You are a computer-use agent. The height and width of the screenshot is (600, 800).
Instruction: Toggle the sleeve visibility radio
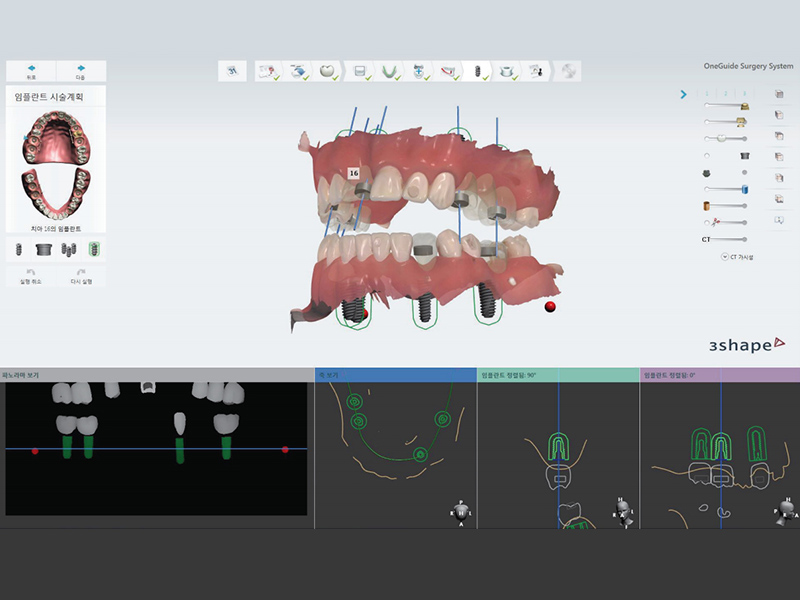[708, 155]
